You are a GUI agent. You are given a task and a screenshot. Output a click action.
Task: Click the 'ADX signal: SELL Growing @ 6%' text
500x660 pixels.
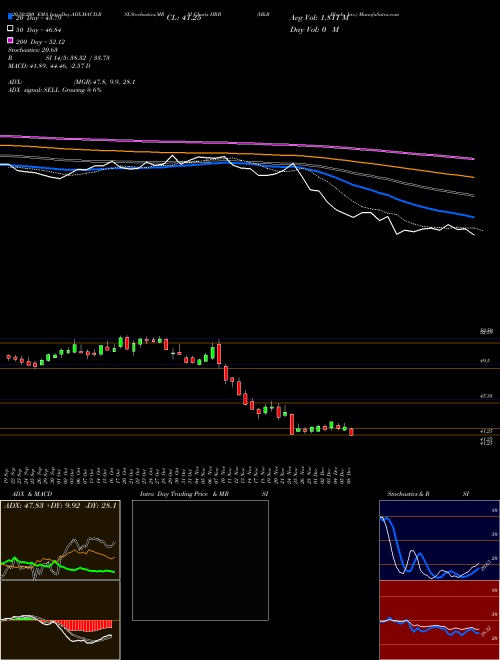point(55,90)
